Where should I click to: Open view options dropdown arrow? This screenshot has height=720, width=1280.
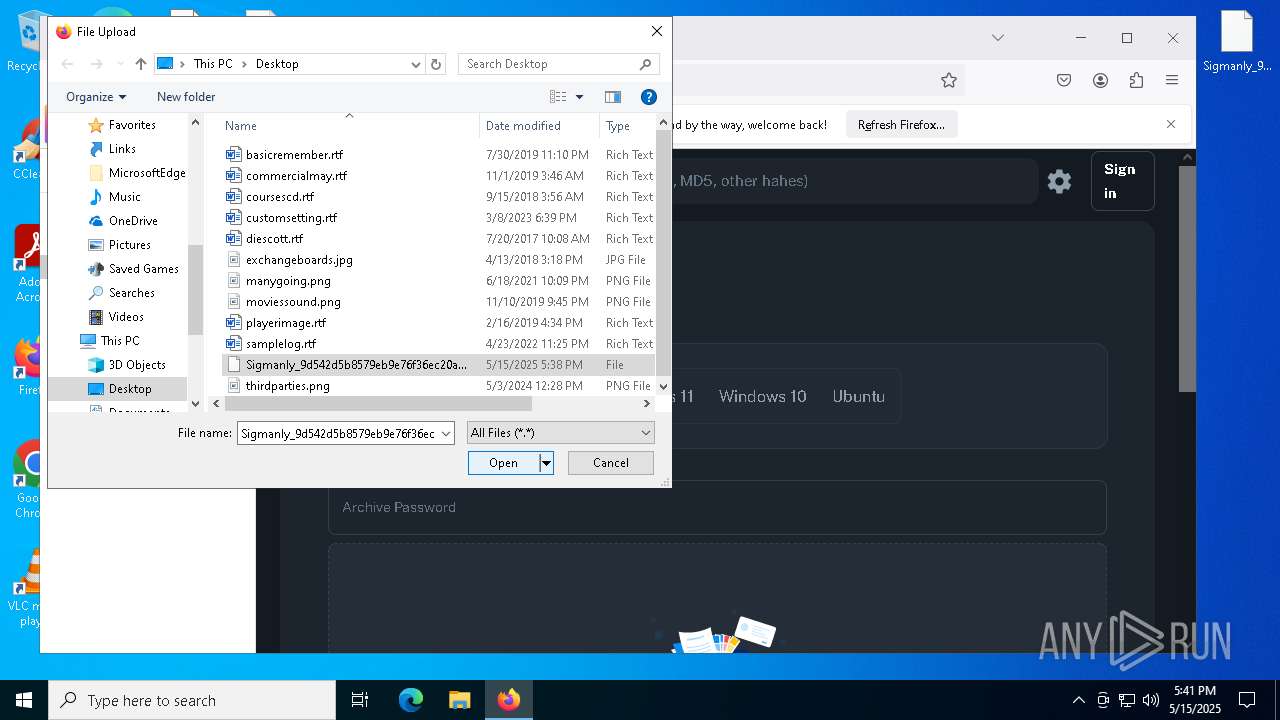pyautogui.click(x=579, y=97)
